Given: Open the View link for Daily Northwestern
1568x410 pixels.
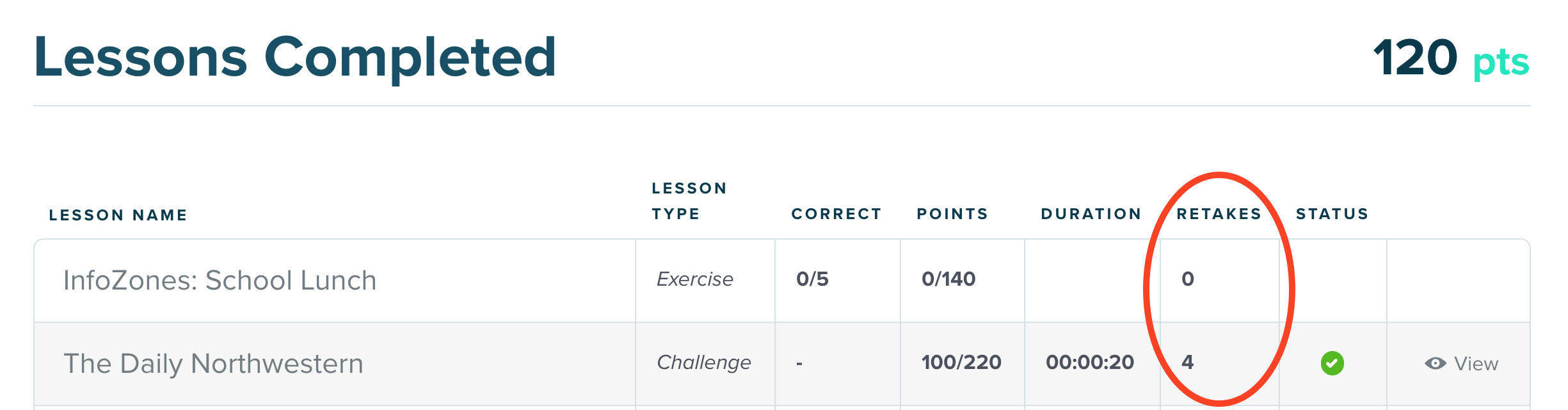Looking at the screenshot, I should point(1475,363).
